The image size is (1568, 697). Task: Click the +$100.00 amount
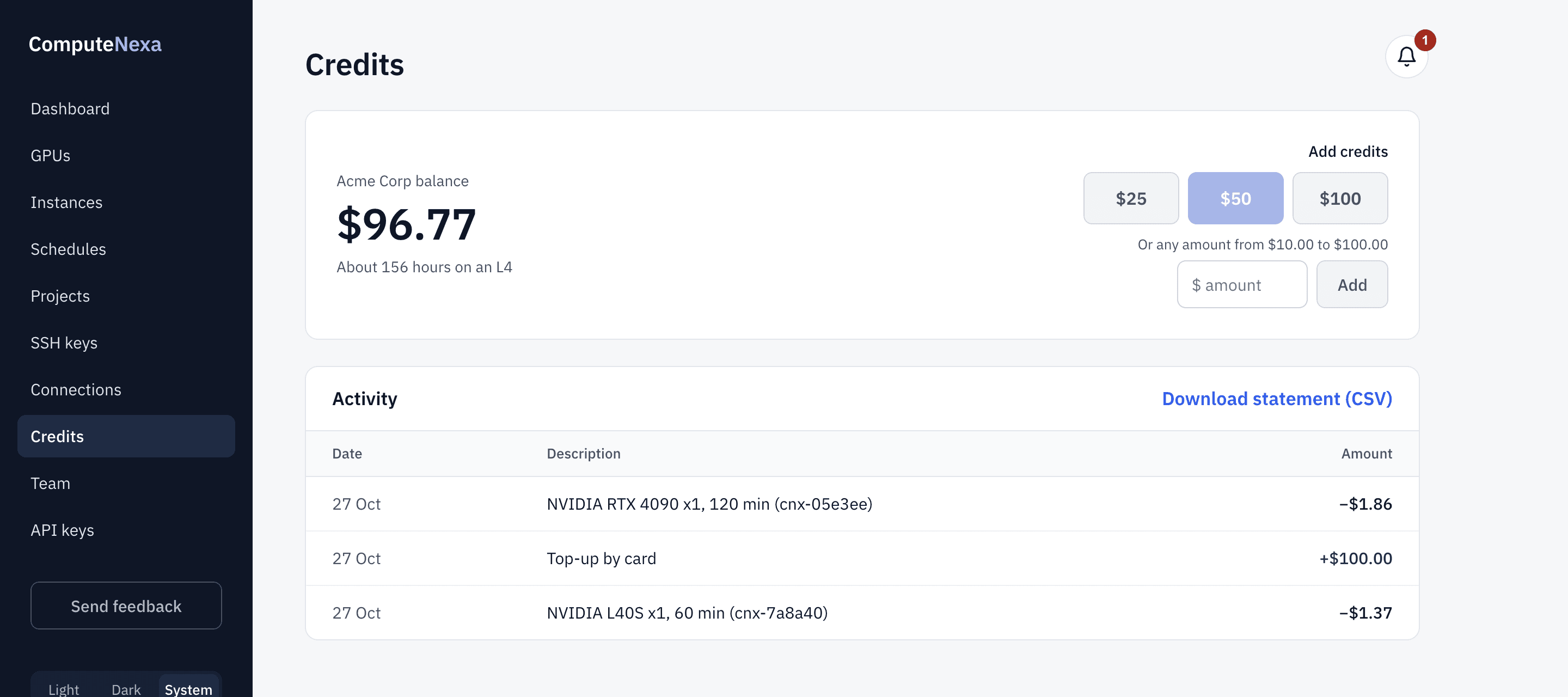tap(1356, 558)
